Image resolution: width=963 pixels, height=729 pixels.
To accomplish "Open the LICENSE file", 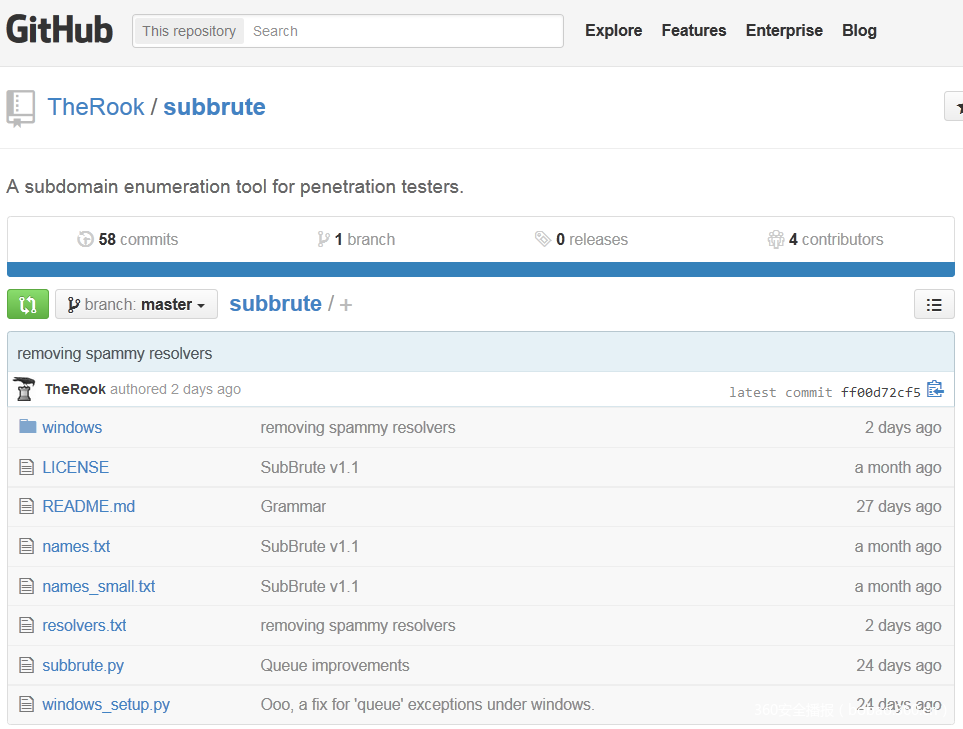I will [76, 467].
